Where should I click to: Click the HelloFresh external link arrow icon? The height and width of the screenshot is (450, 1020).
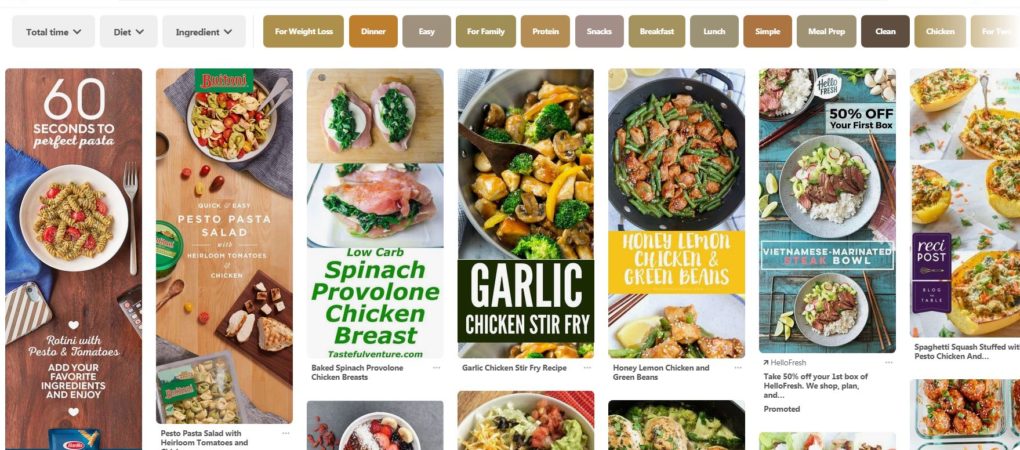click(x=766, y=363)
